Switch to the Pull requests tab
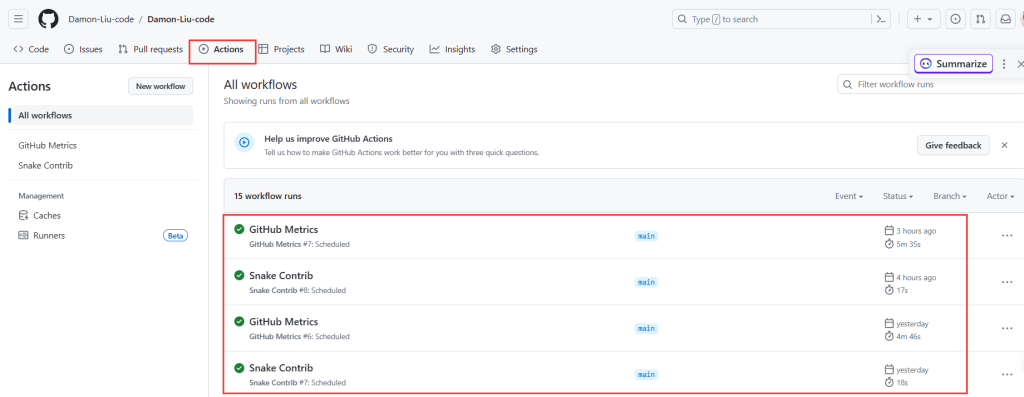This screenshot has height=397, width=1024. tap(150, 49)
